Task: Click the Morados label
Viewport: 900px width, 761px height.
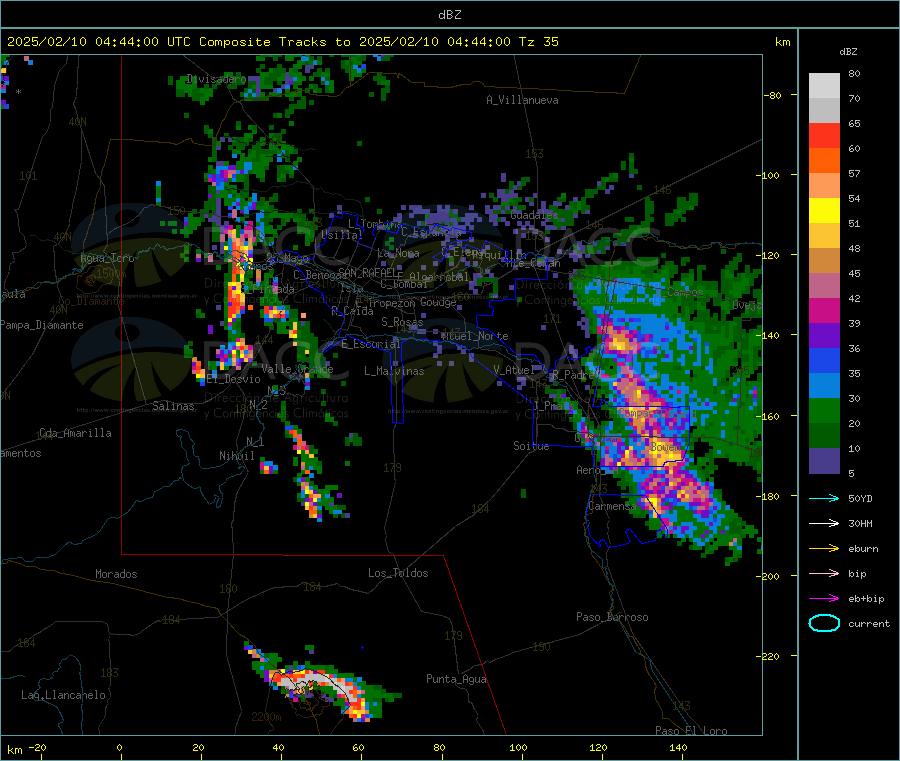Action: [116, 574]
